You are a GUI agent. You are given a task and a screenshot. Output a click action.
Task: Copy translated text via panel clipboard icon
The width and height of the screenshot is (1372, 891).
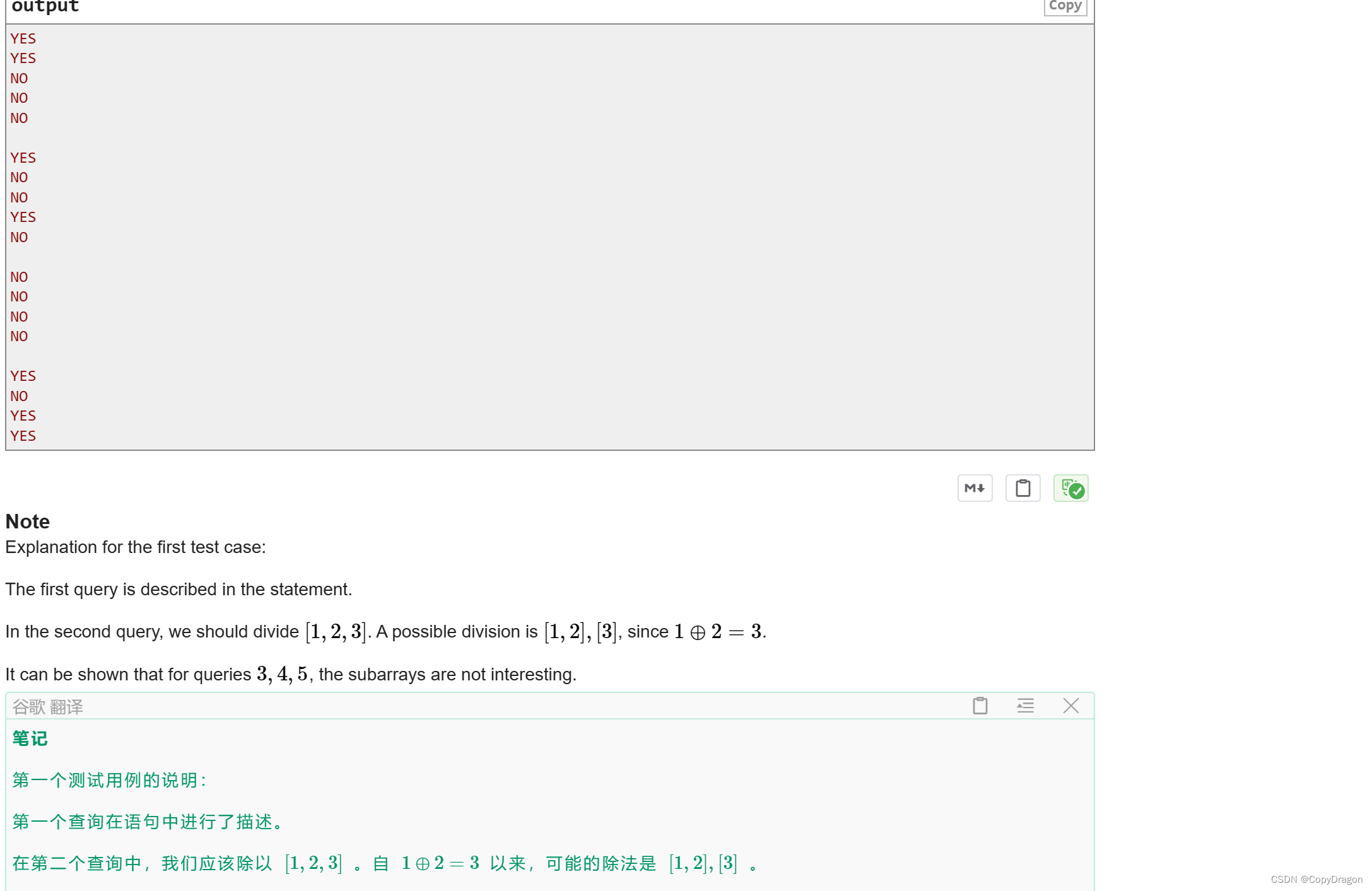click(x=980, y=706)
